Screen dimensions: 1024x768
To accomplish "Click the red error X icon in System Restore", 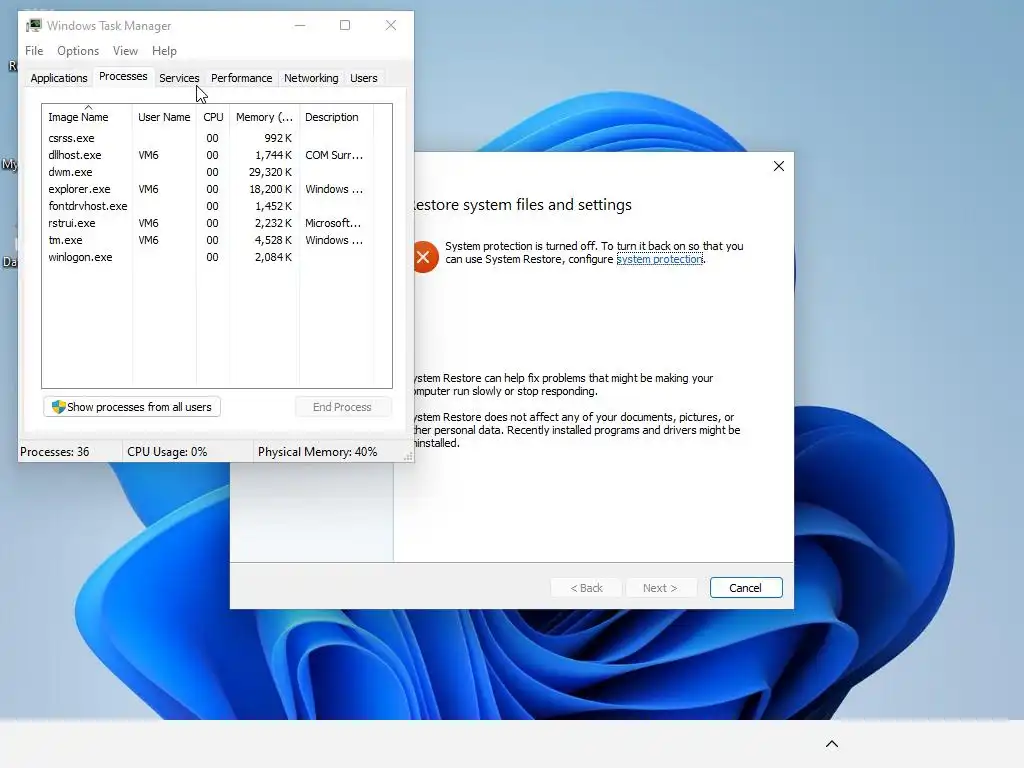I will pos(424,257).
